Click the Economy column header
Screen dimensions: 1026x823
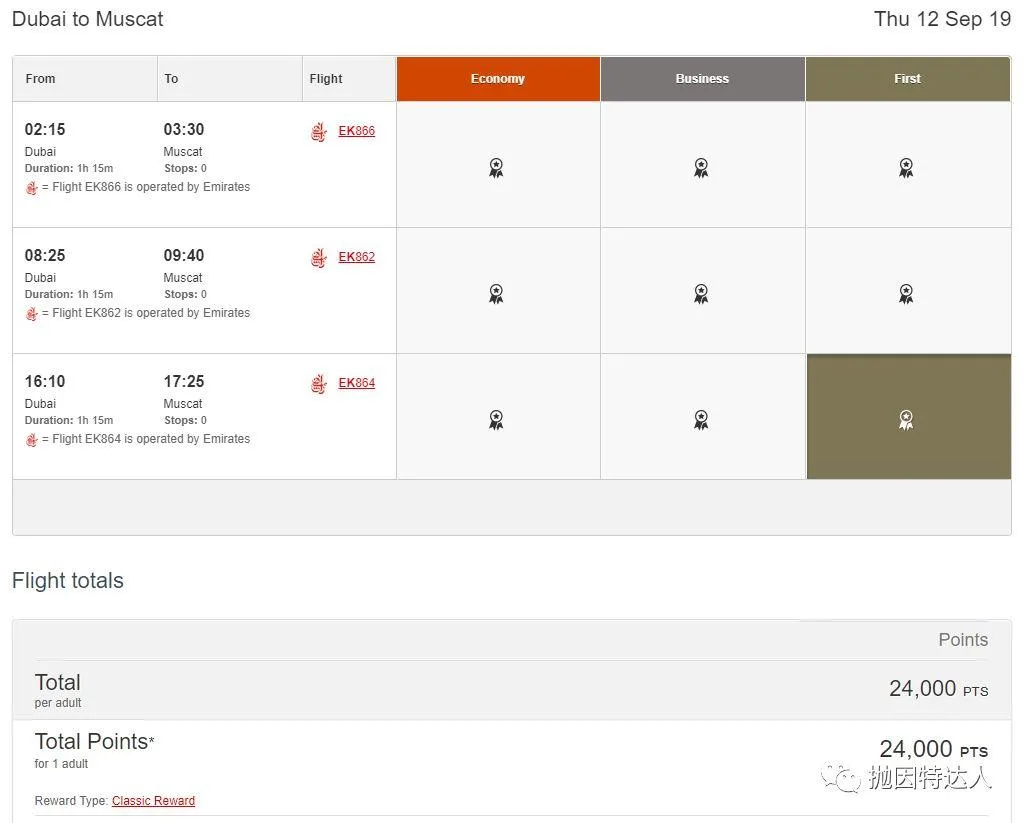click(x=498, y=79)
